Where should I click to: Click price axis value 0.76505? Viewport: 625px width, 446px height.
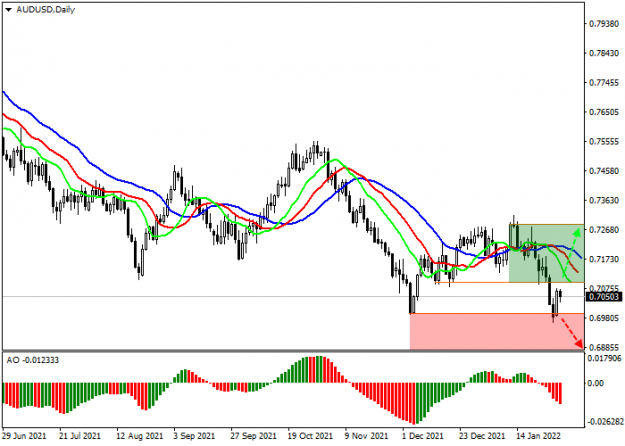click(604, 112)
